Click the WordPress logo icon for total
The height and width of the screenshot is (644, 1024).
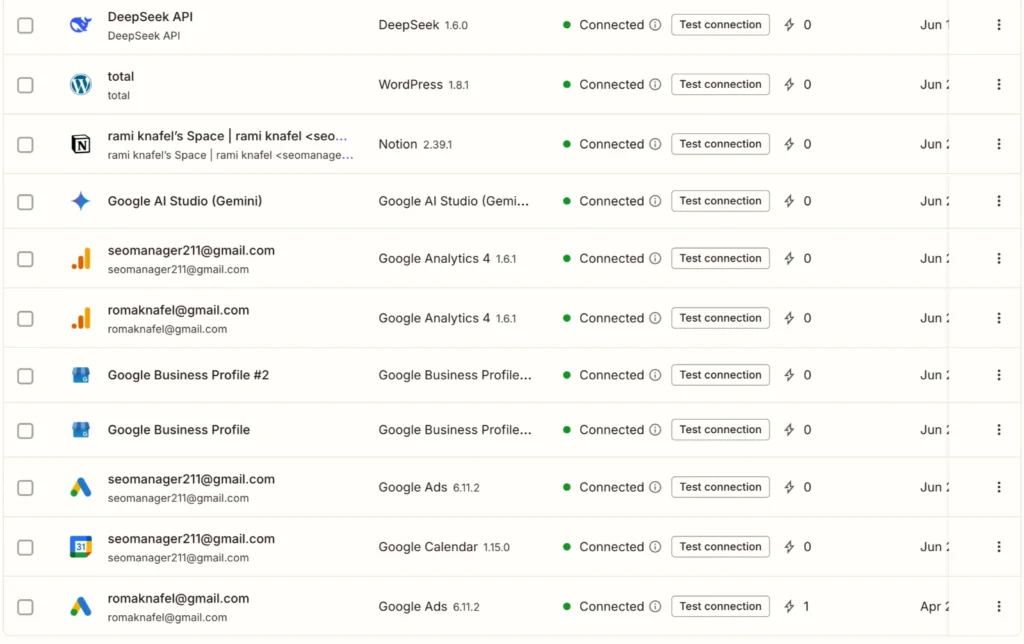point(80,84)
